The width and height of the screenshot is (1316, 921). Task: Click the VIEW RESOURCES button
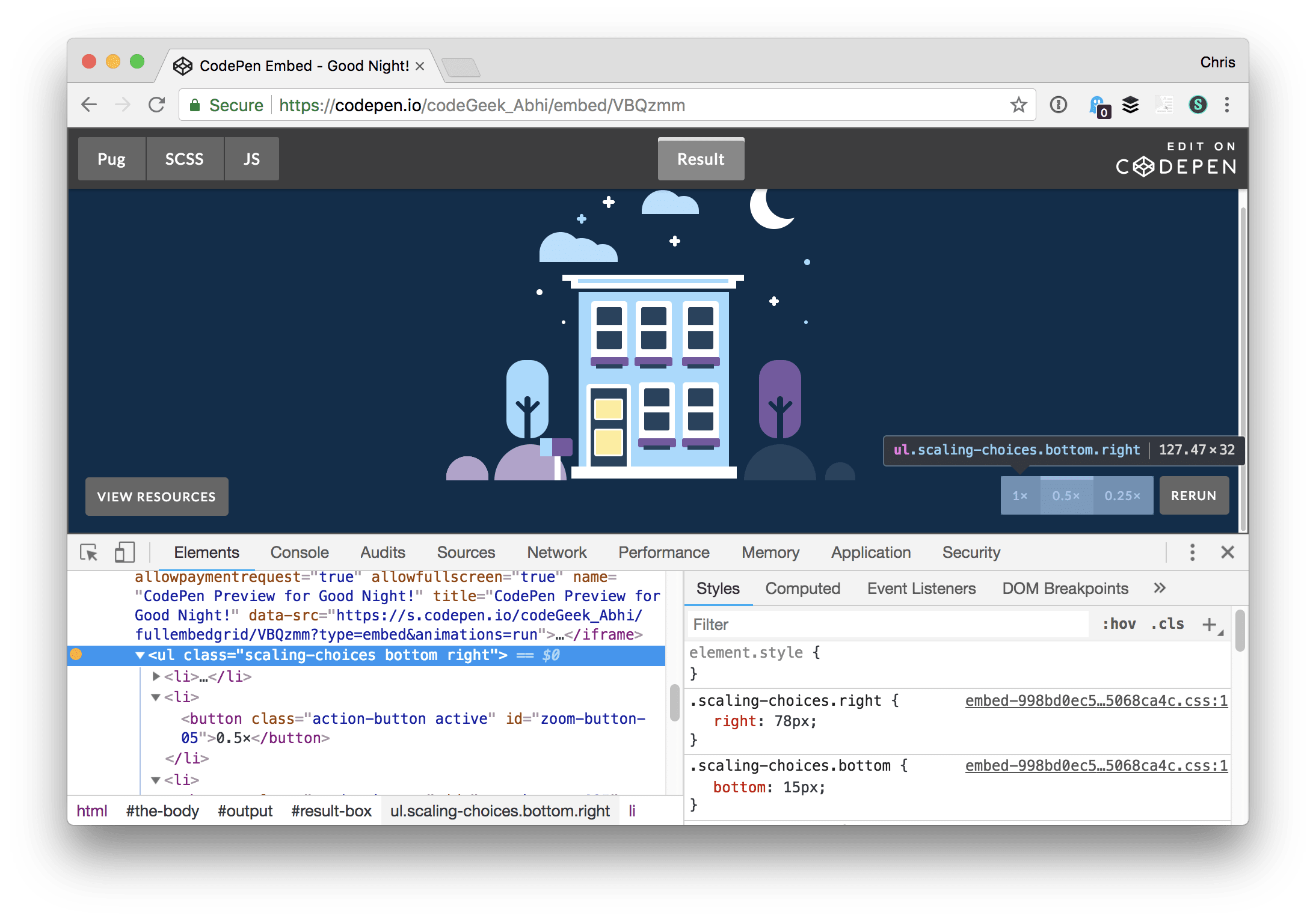pyautogui.click(x=156, y=496)
